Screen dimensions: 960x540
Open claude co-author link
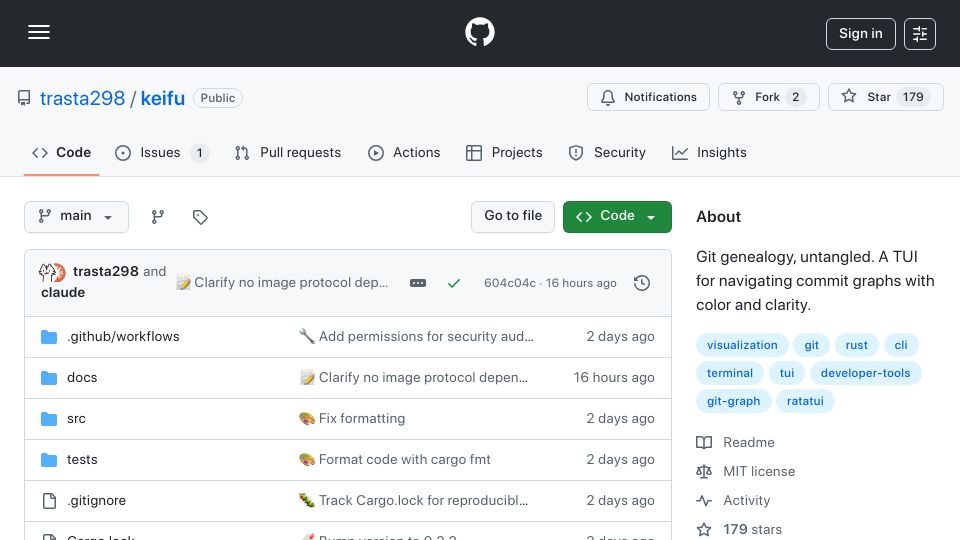point(63,293)
